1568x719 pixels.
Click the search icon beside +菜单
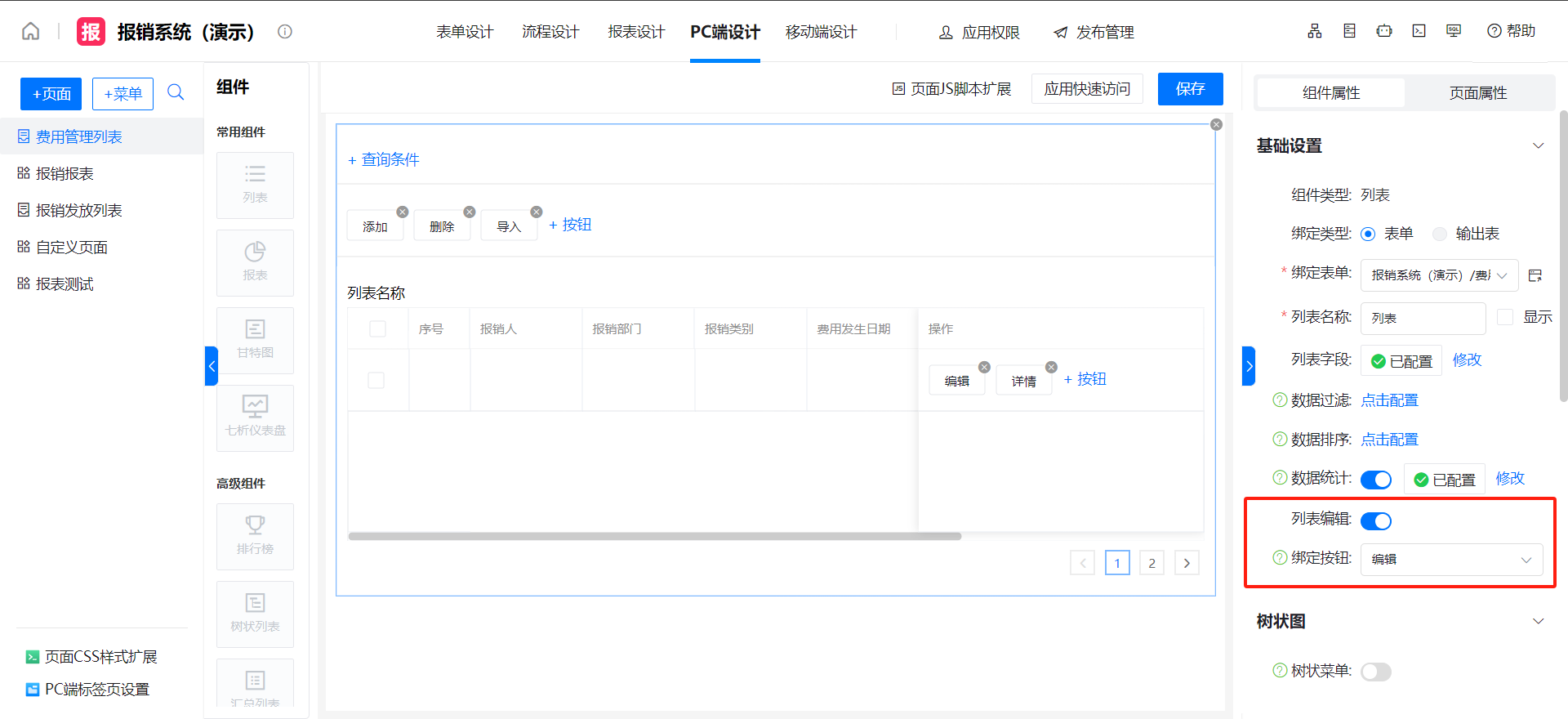176,92
